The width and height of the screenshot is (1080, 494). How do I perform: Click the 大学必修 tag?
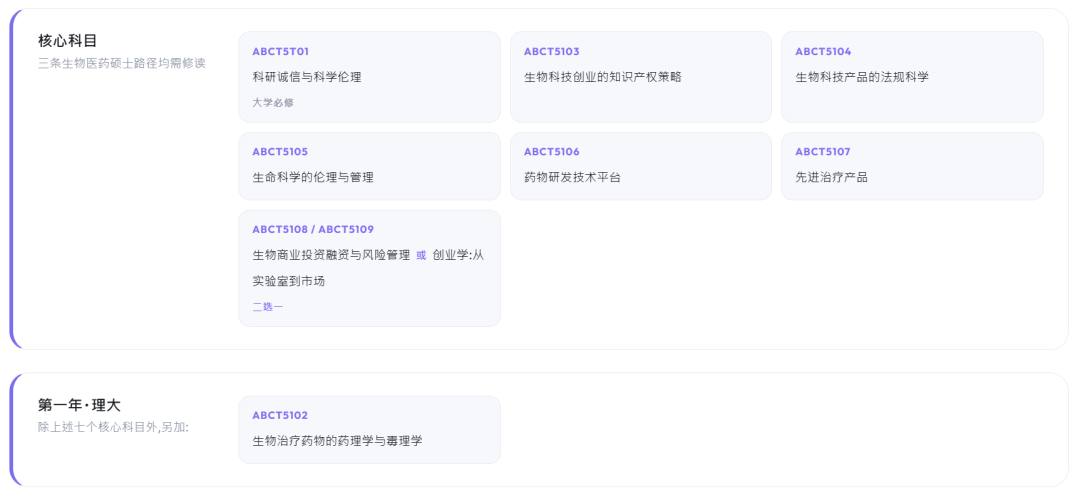click(273, 103)
